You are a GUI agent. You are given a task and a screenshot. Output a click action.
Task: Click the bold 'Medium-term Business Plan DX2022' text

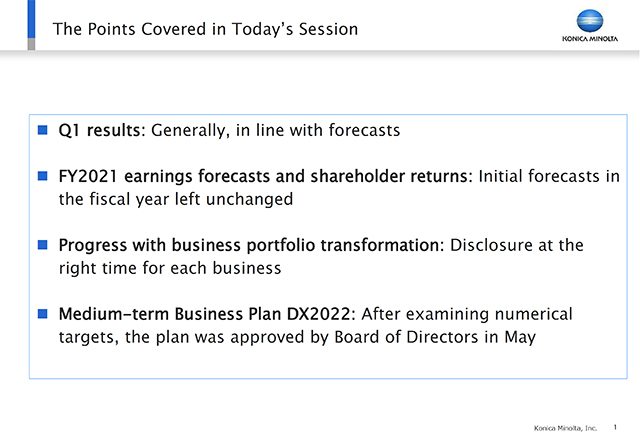204,314
